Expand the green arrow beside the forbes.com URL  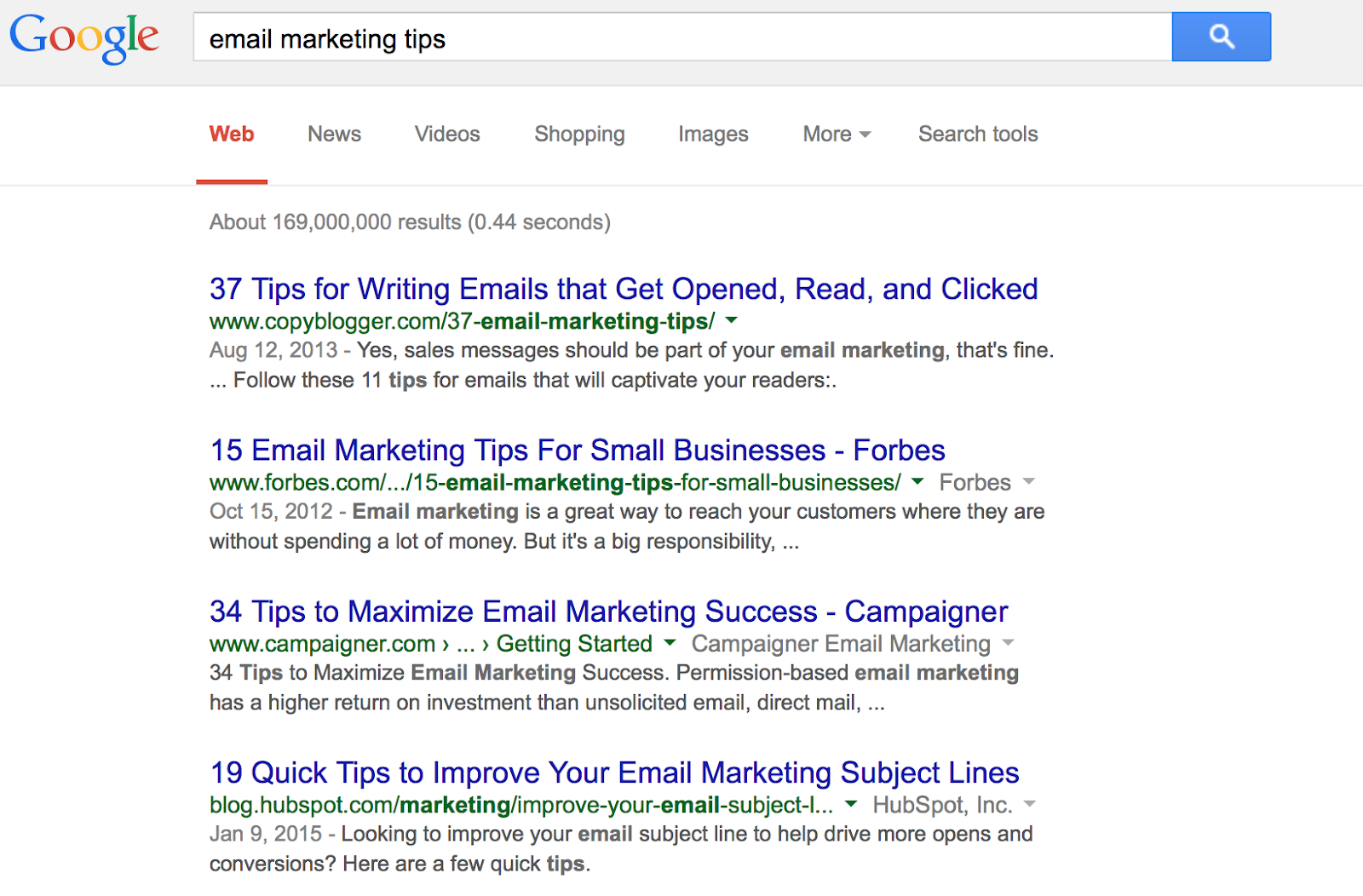(x=917, y=482)
